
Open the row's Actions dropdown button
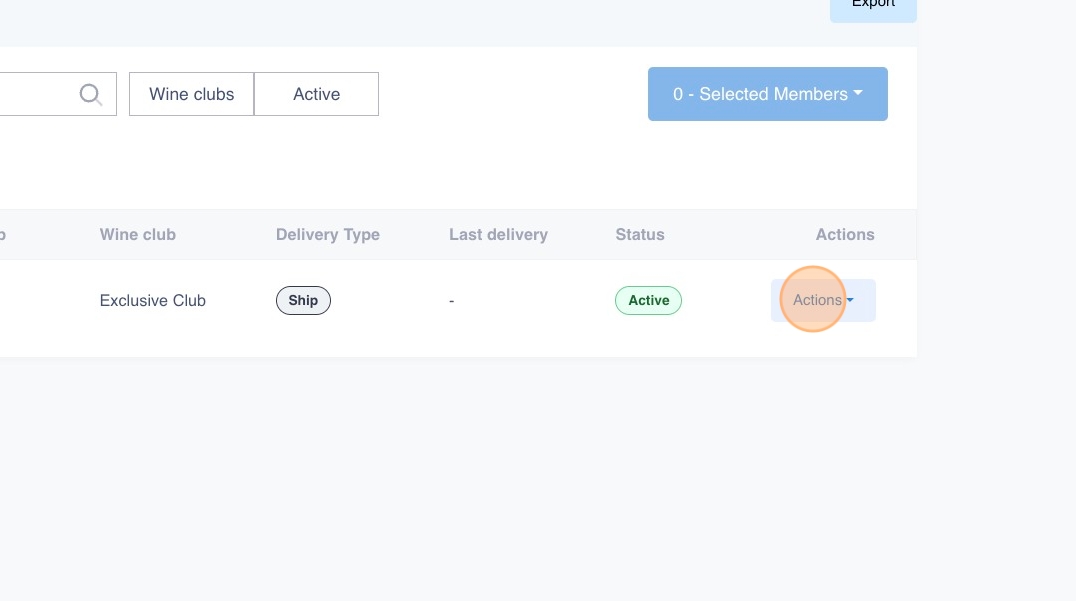[x=817, y=300]
